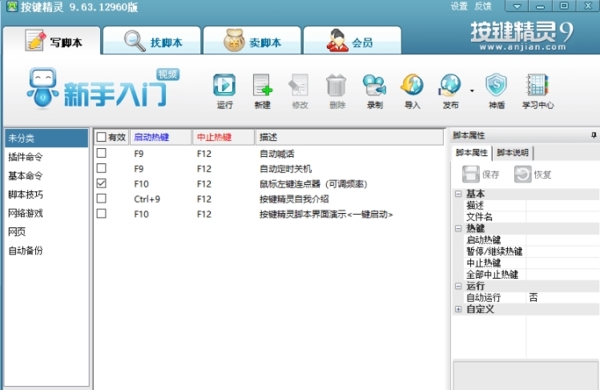Collapse the 运行 property group
This screenshot has width=600, height=390.
click(458, 286)
